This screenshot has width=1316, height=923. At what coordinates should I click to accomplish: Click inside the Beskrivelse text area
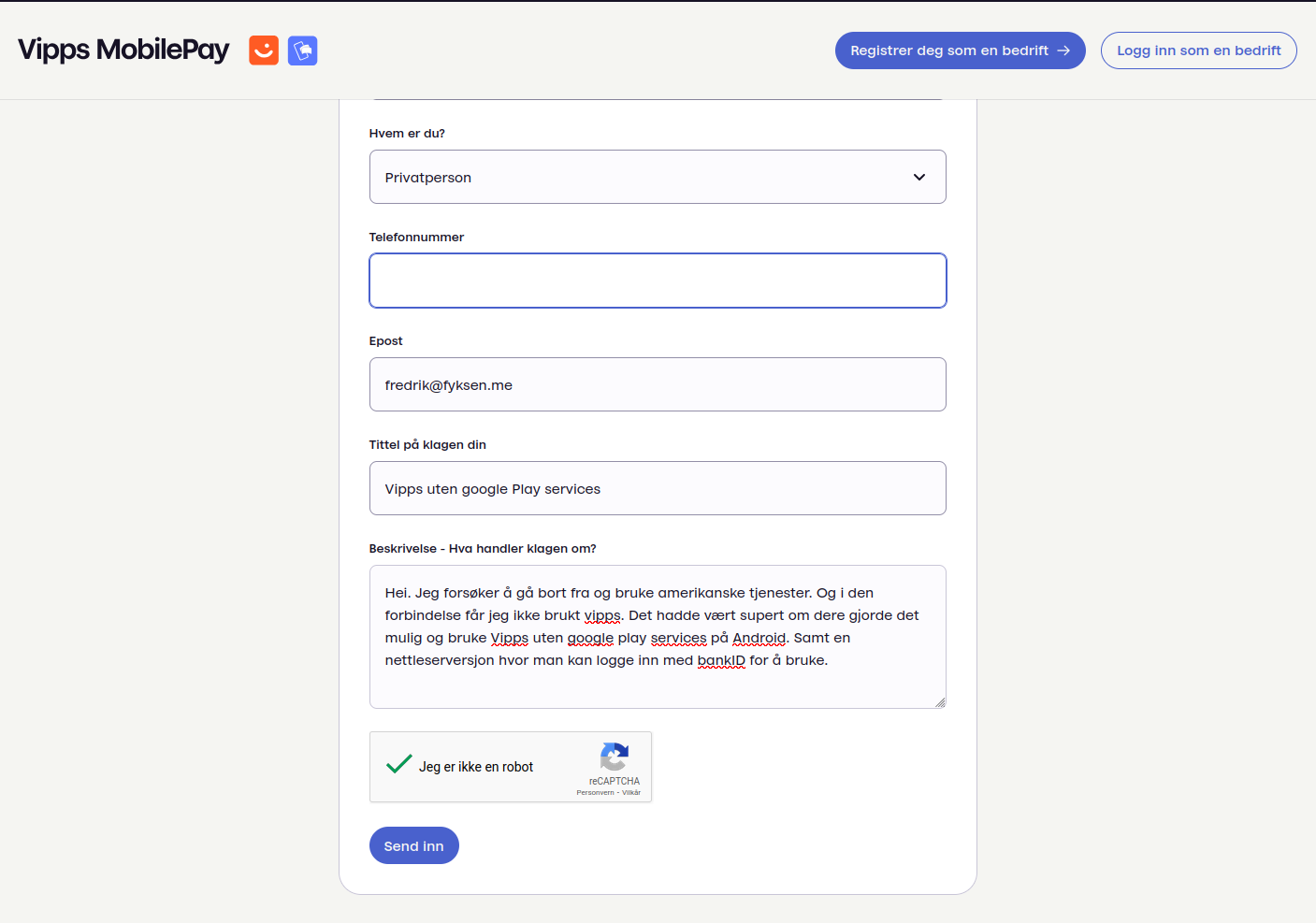point(658,687)
